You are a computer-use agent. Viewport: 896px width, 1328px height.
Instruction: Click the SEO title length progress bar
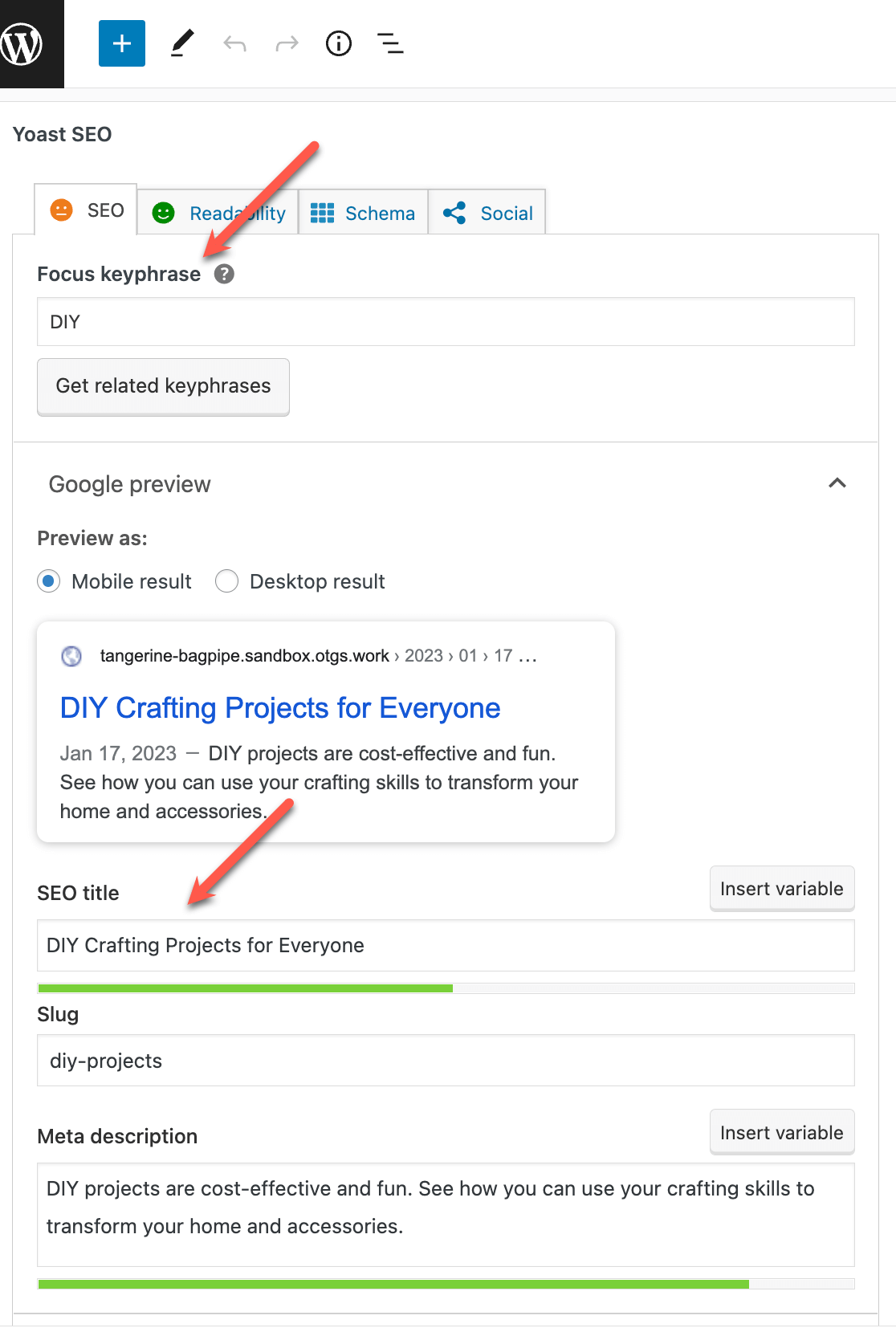(x=446, y=988)
